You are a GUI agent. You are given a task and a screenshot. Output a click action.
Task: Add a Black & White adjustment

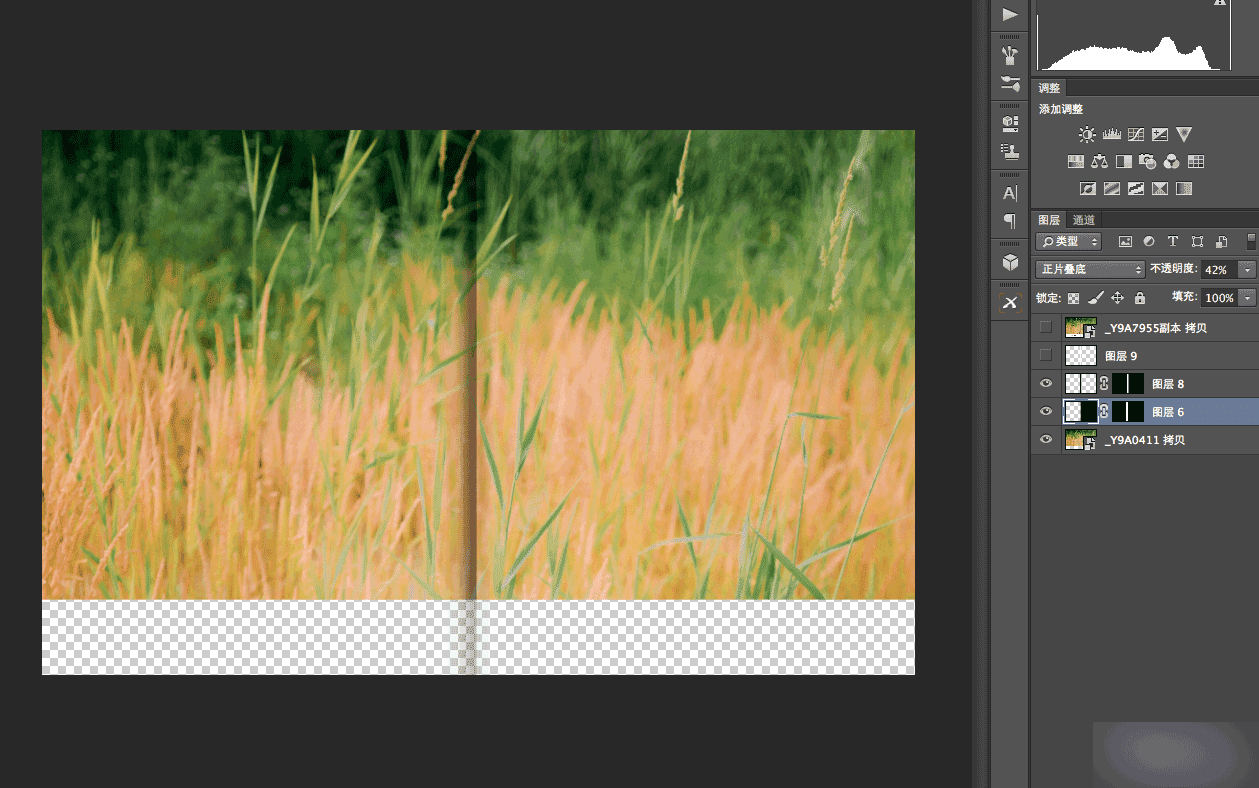pyautogui.click(x=1124, y=161)
